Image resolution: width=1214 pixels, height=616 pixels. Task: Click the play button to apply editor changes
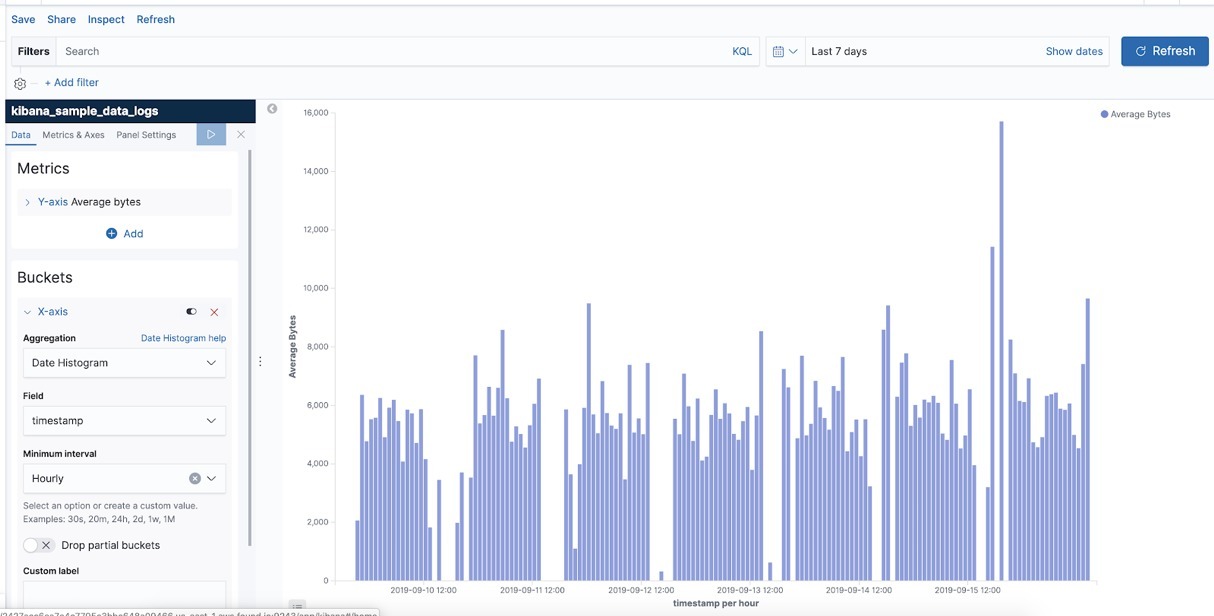(211, 133)
